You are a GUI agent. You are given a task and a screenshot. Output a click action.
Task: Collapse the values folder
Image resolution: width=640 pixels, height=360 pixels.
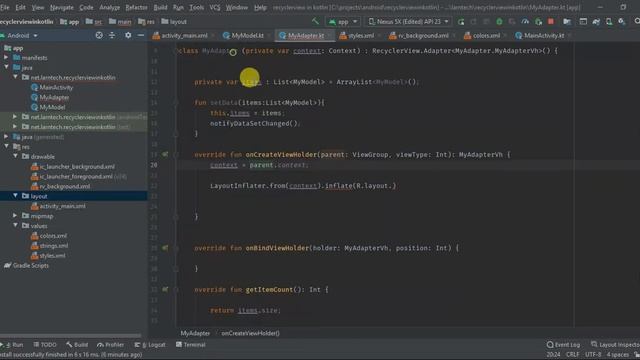tap(16, 226)
